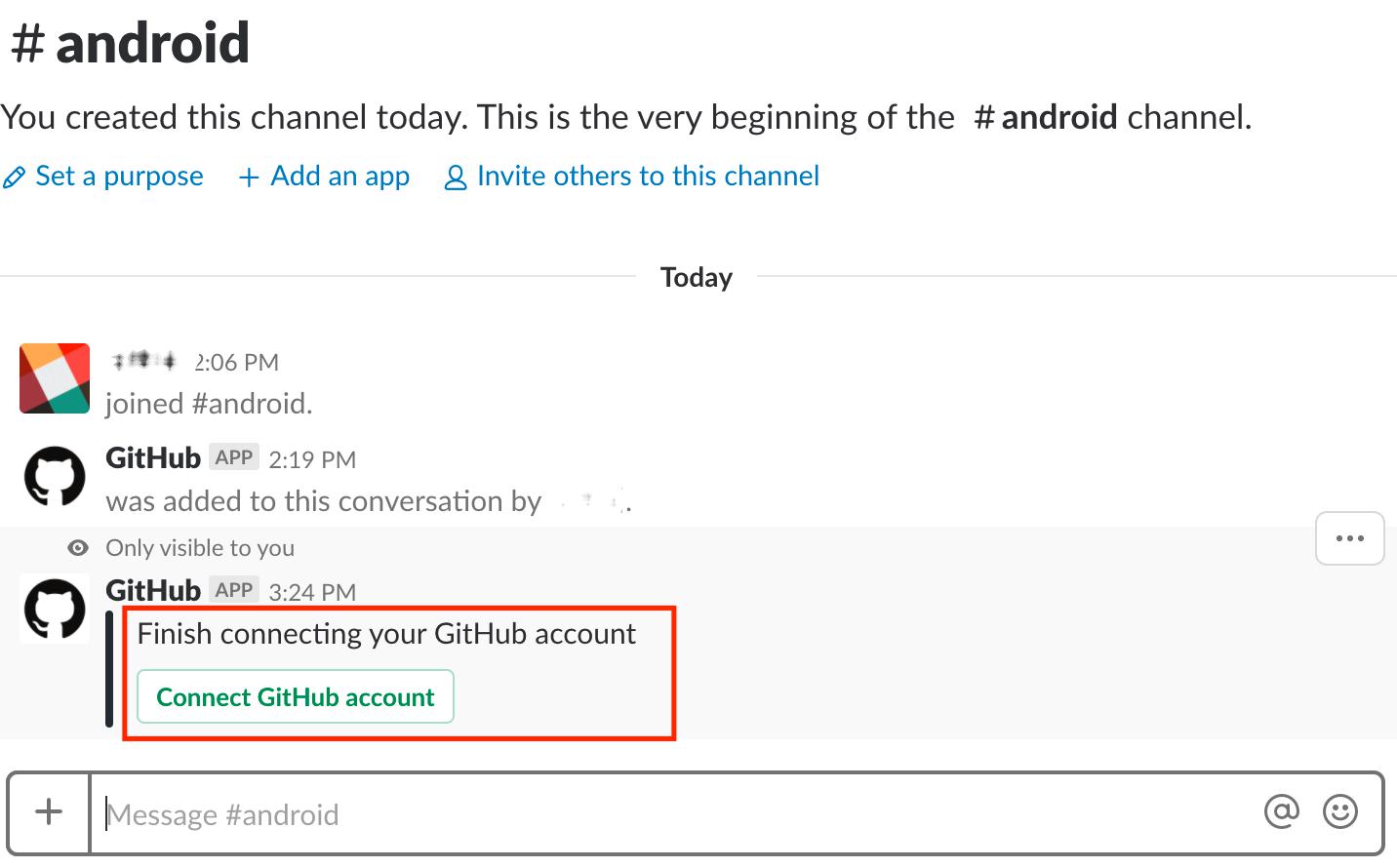Click the GitHub sender name at 2:19 PM
The width and height of the screenshot is (1397, 868).
(x=153, y=458)
